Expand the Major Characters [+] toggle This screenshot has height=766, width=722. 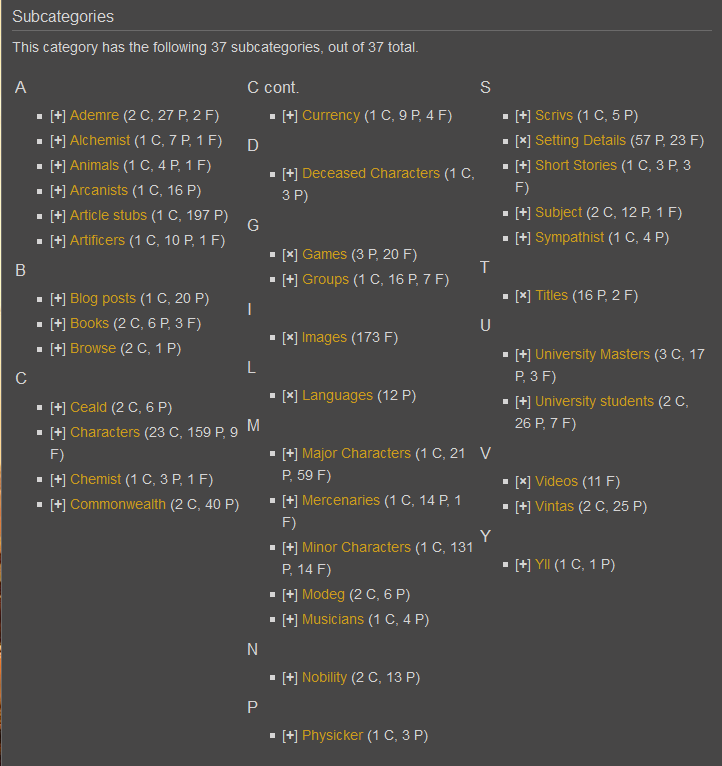290,454
